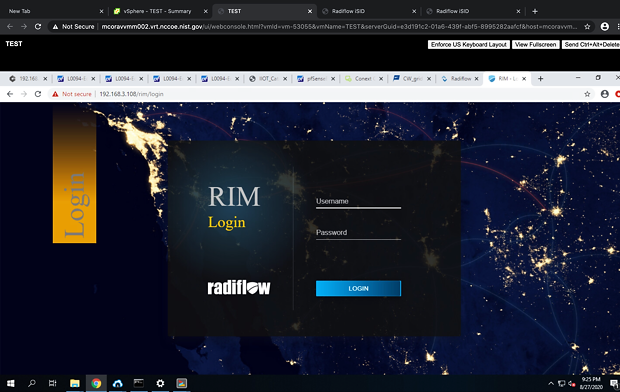Go back in outer browser
The height and width of the screenshot is (392, 620).
pos(10,27)
